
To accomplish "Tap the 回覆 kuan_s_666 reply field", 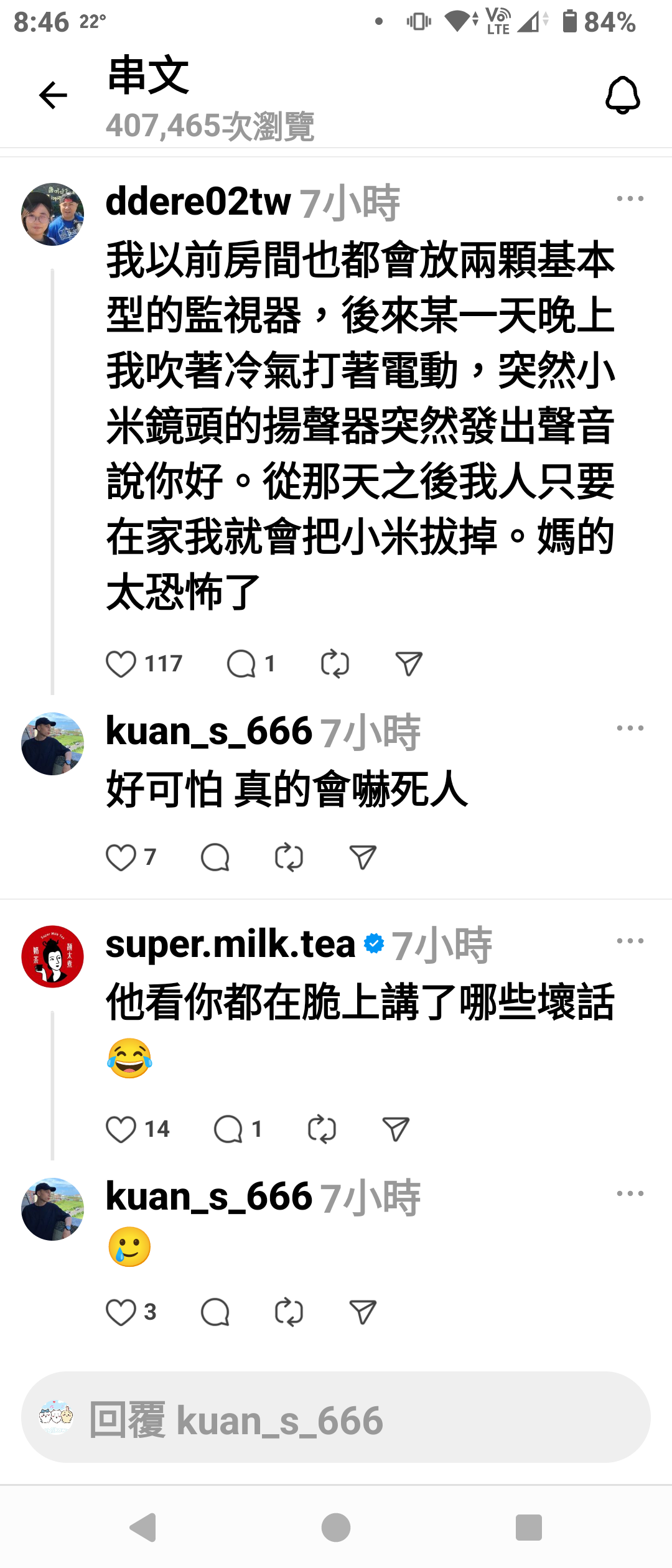I will pyautogui.click(x=336, y=1417).
